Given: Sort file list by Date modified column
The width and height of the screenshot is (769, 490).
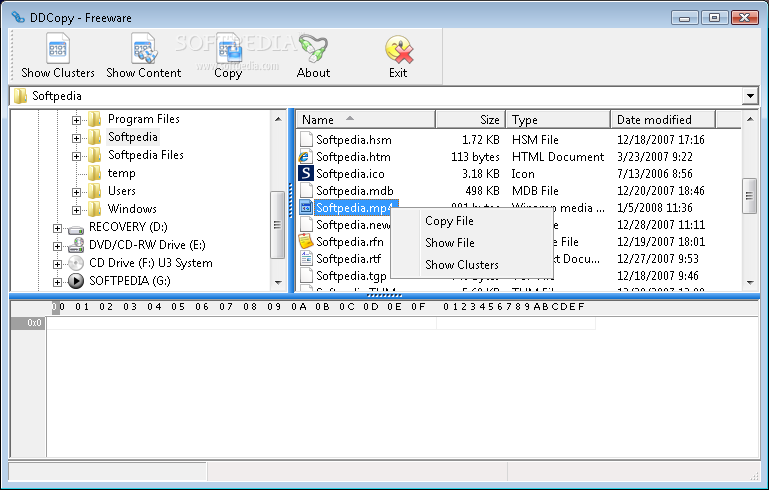Looking at the screenshot, I should pos(663,120).
